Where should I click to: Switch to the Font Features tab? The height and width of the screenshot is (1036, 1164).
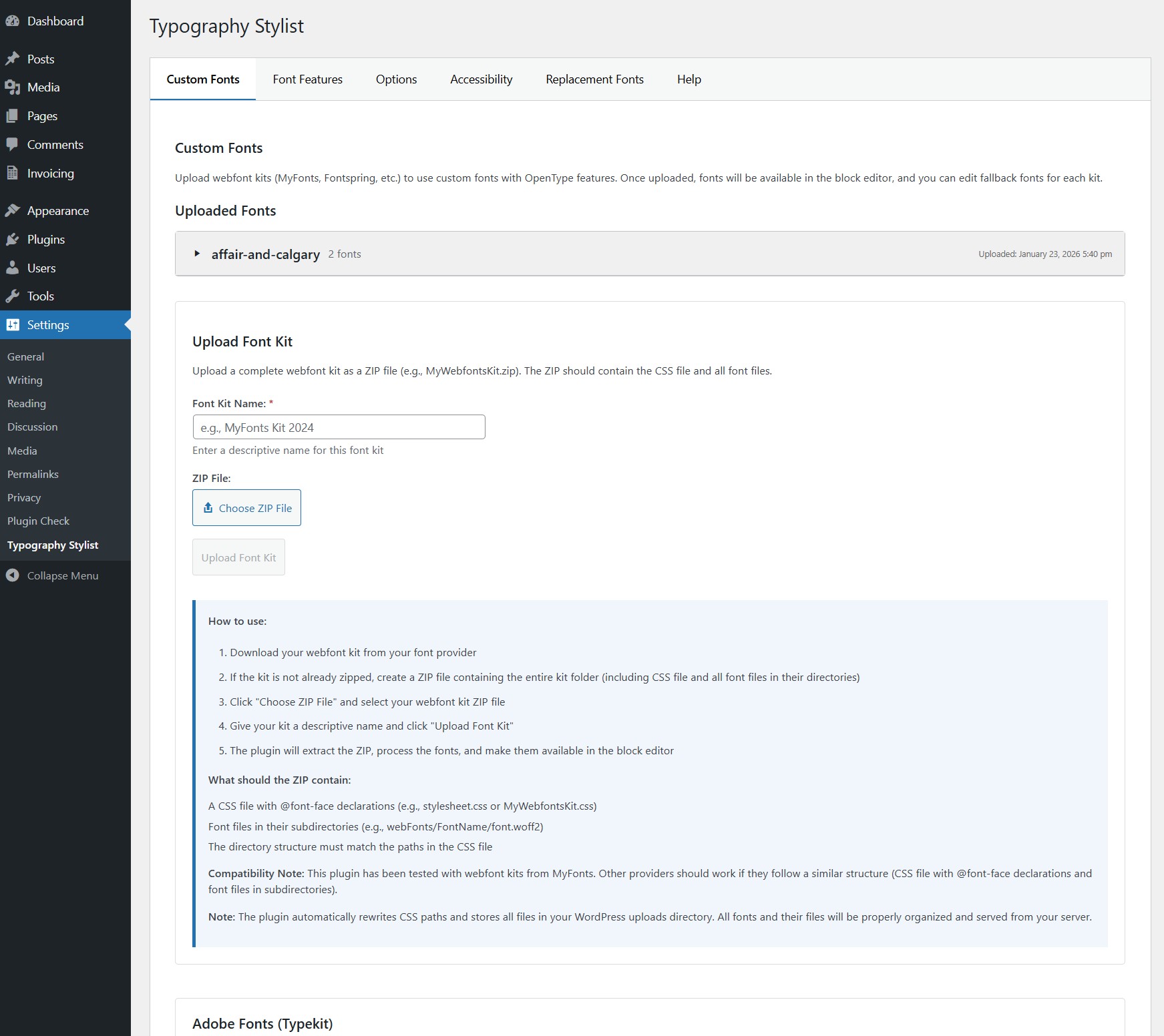click(x=307, y=79)
